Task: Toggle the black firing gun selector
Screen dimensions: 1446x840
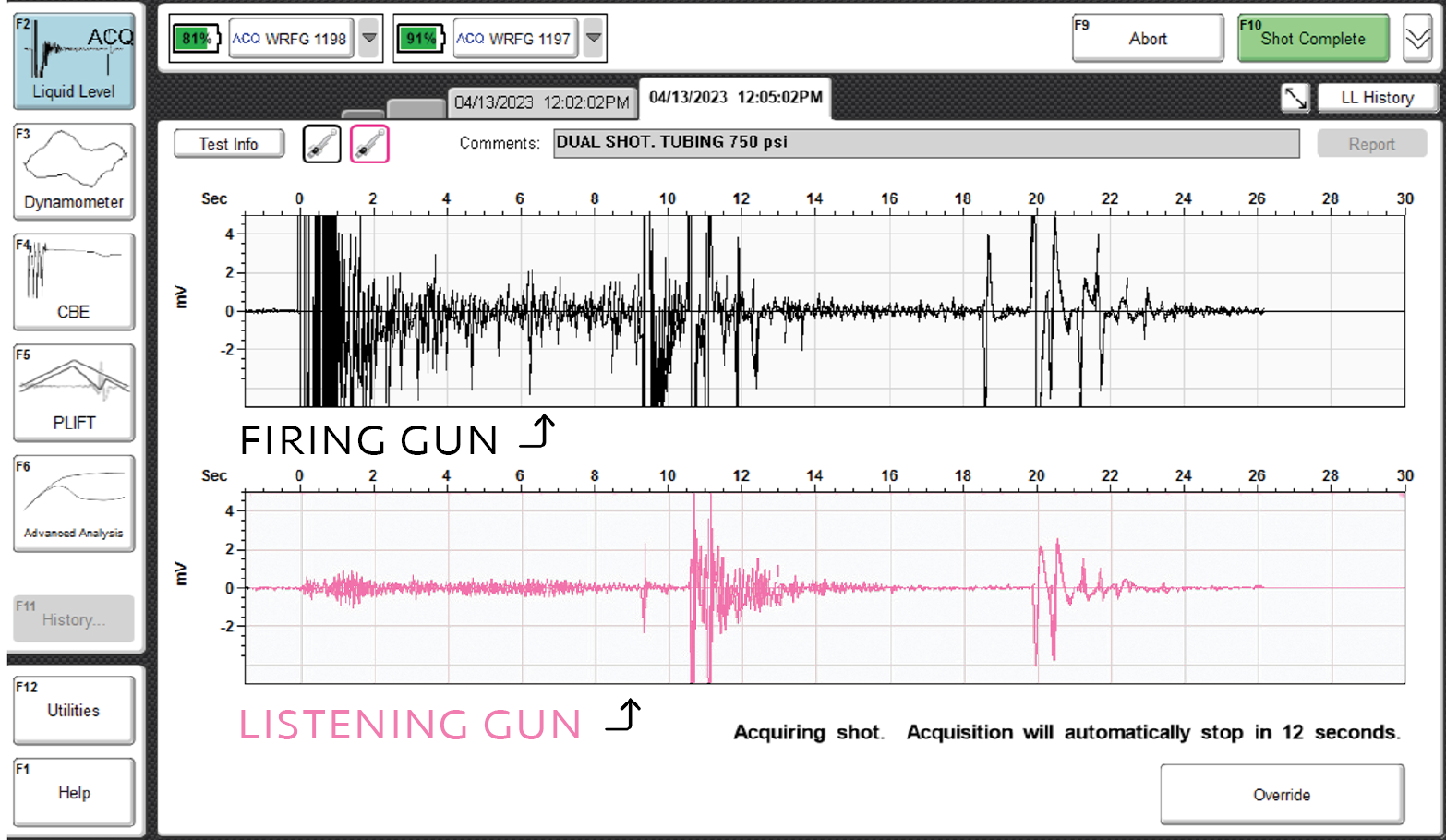Action: [322, 144]
